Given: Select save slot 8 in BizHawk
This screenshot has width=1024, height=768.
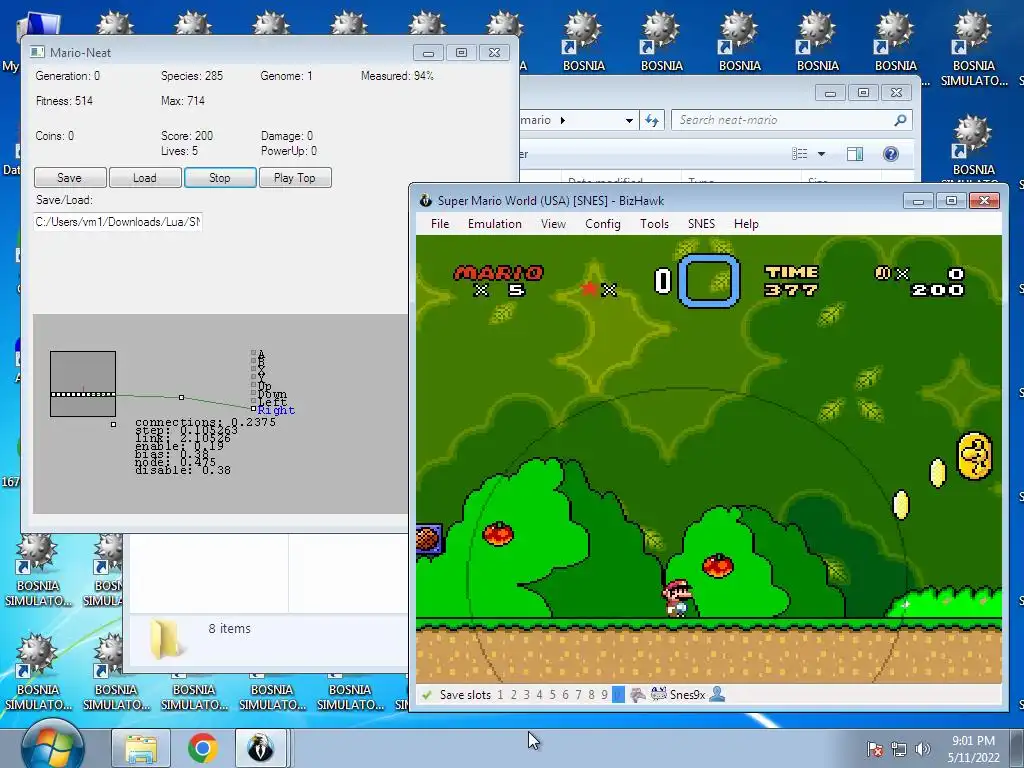Looking at the screenshot, I should coord(592,695).
